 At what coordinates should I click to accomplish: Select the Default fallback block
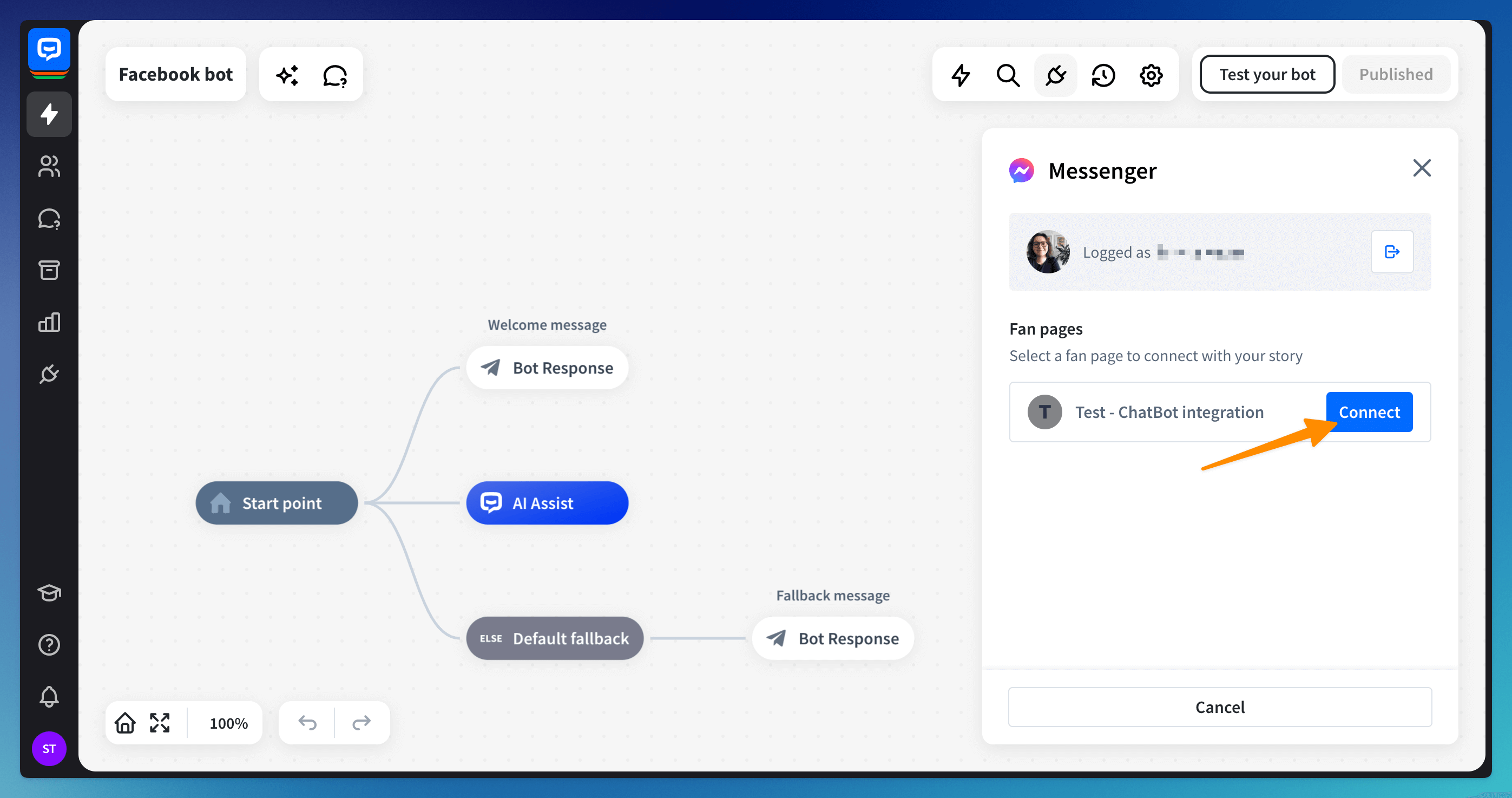(555, 638)
